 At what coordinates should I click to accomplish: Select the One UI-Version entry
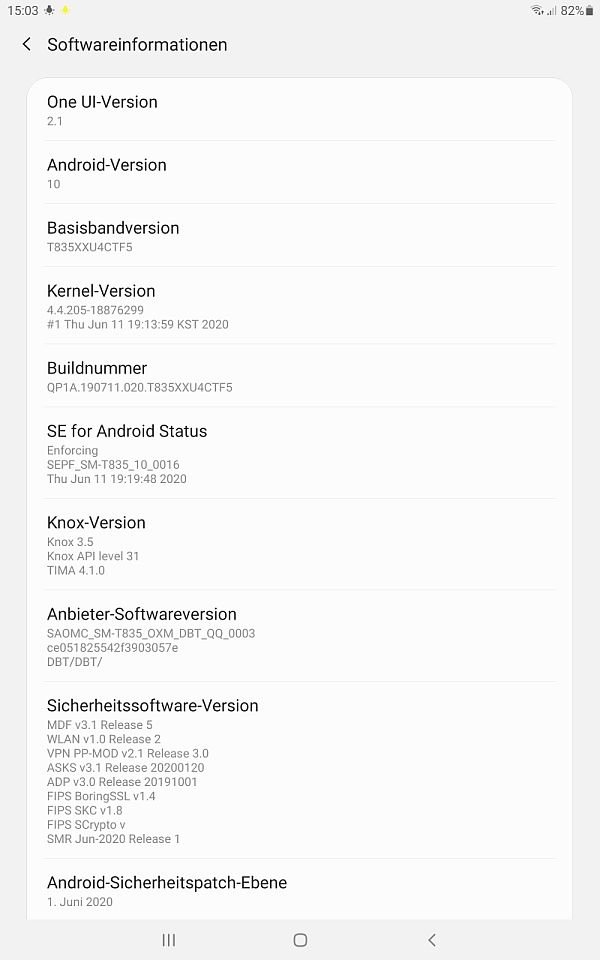[x=299, y=110]
